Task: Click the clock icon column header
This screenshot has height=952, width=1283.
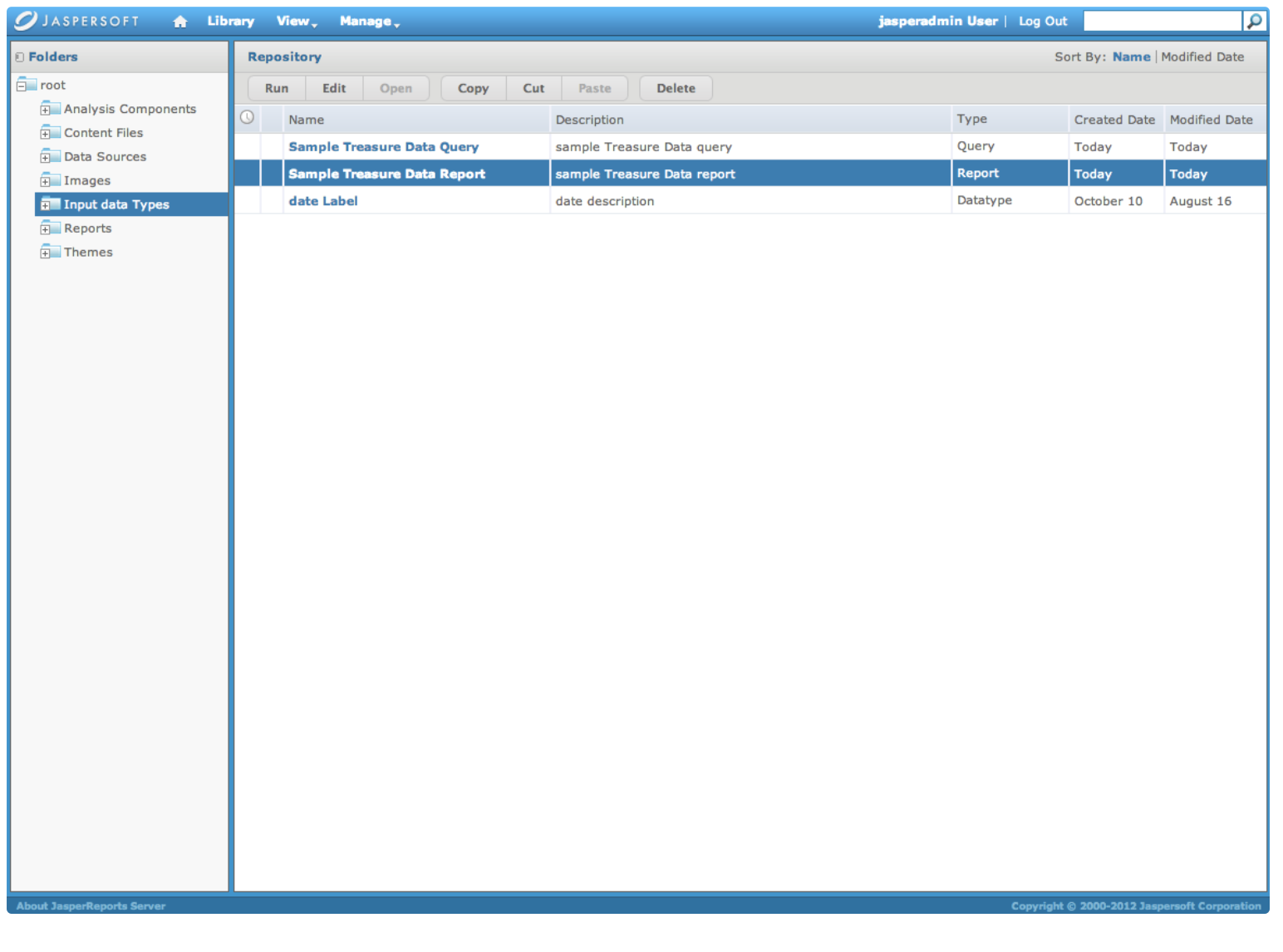Action: pyautogui.click(x=247, y=118)
